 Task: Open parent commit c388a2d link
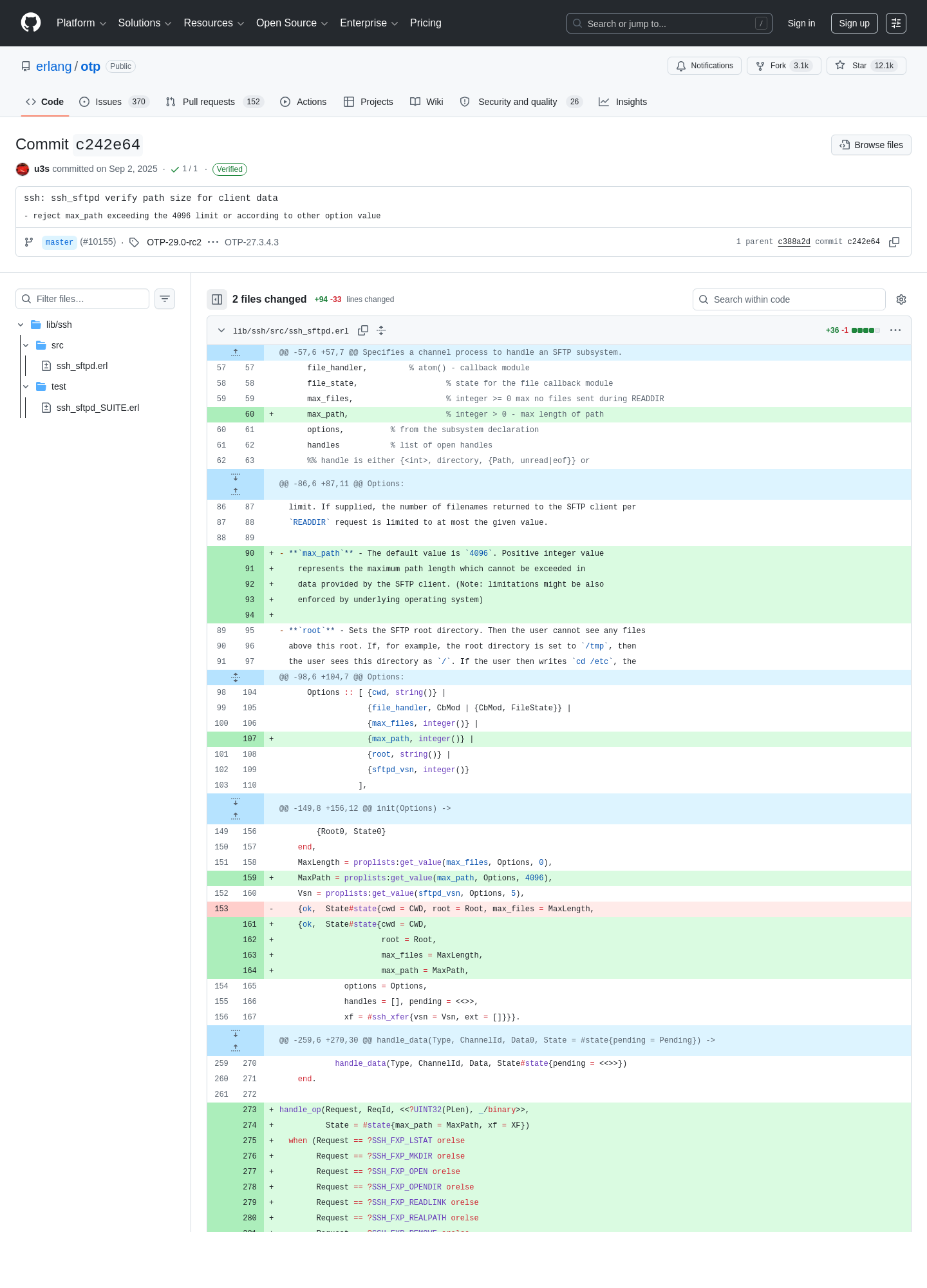point(794,242)
